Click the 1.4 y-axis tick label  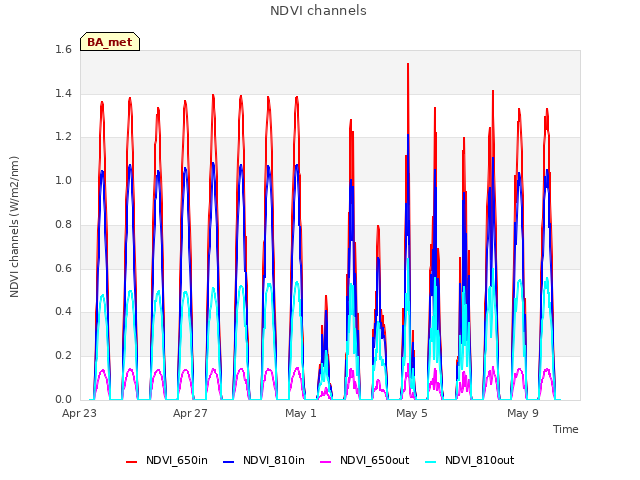(63, 93)
